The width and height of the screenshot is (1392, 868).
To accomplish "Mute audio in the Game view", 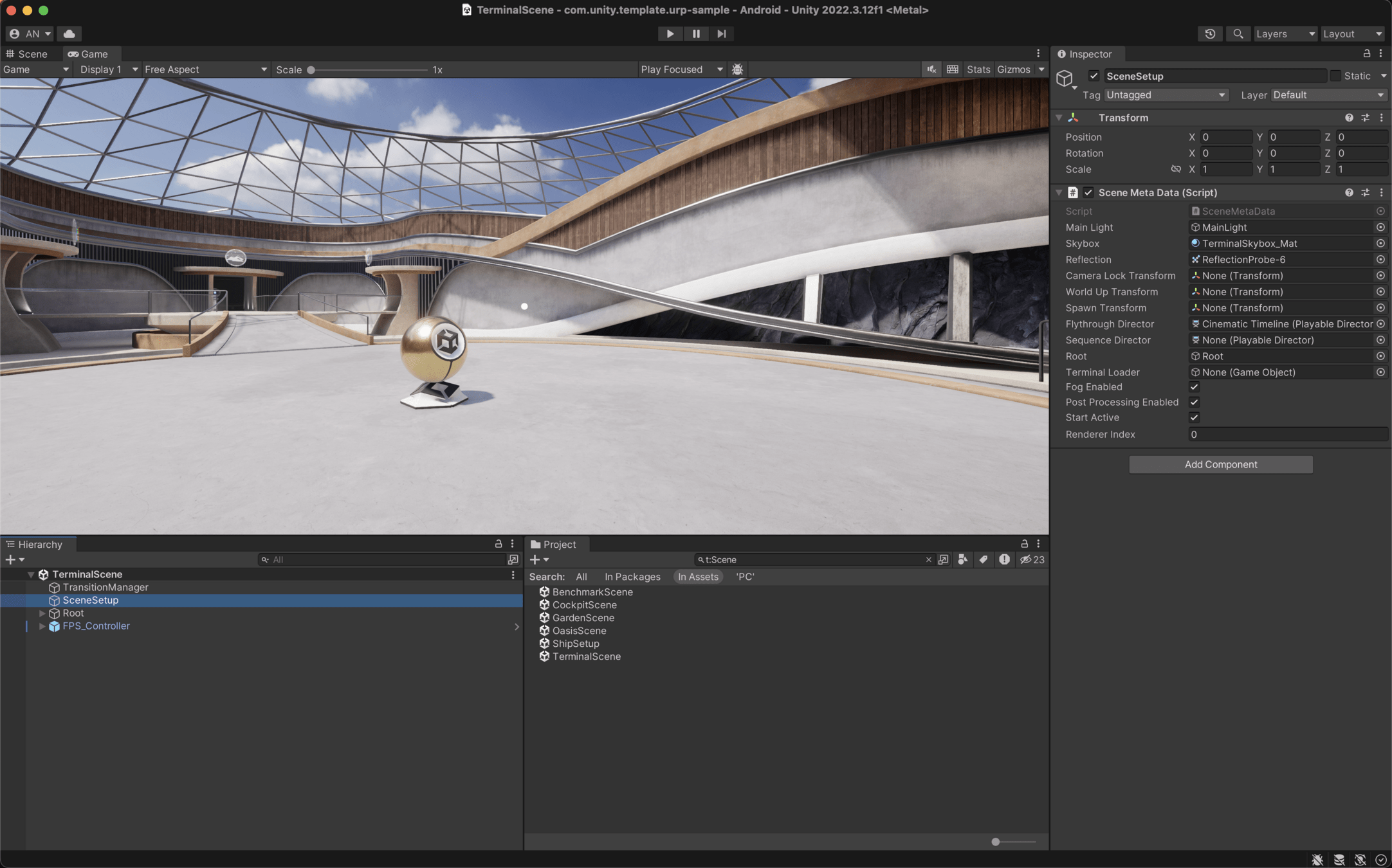I will 931,69.
